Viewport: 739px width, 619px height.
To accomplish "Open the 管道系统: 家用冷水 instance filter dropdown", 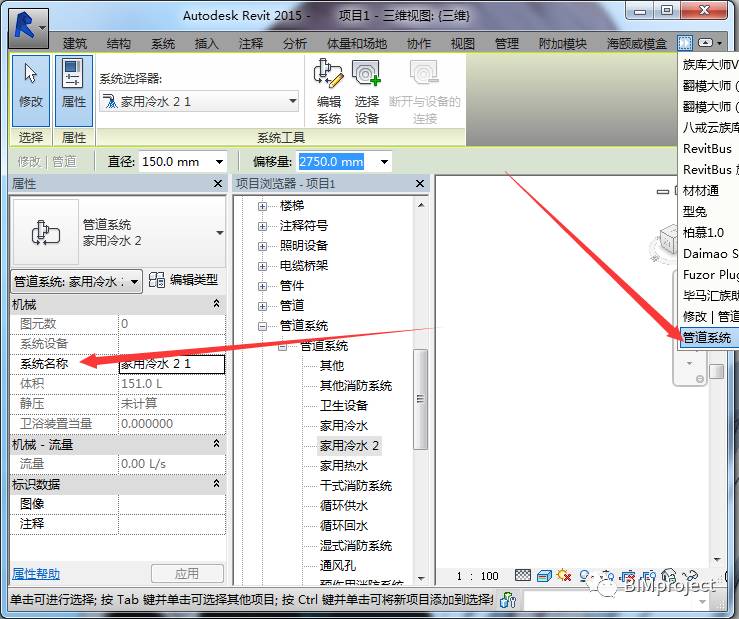I will click(x=76, y=281).
